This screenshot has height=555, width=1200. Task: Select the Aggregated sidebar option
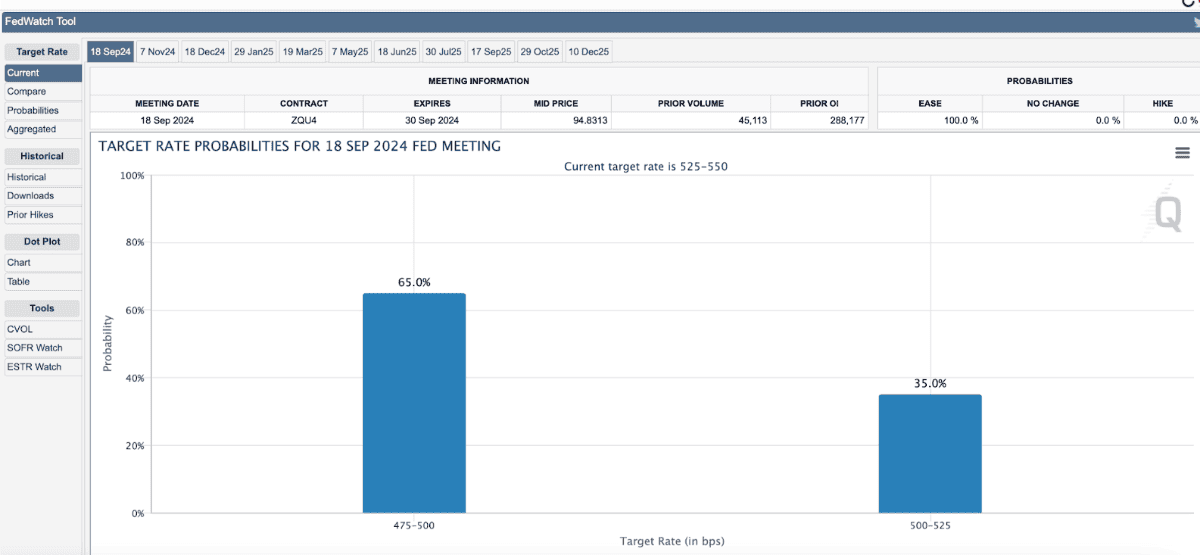click(32, 129)
